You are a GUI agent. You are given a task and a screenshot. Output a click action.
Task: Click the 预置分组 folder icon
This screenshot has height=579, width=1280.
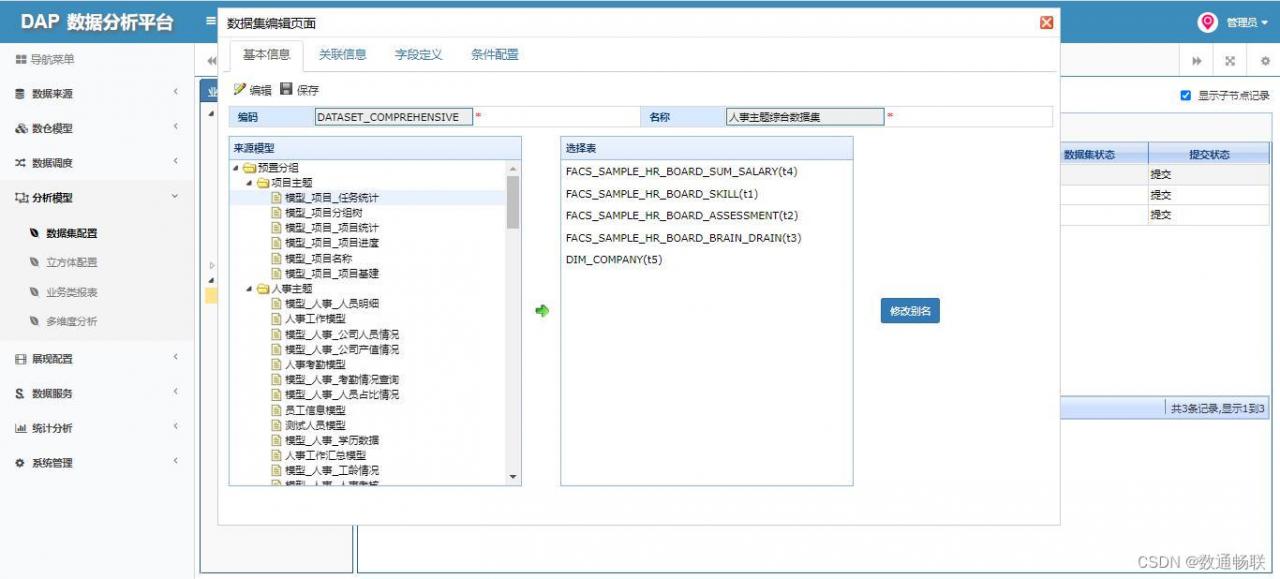point(249,168)
